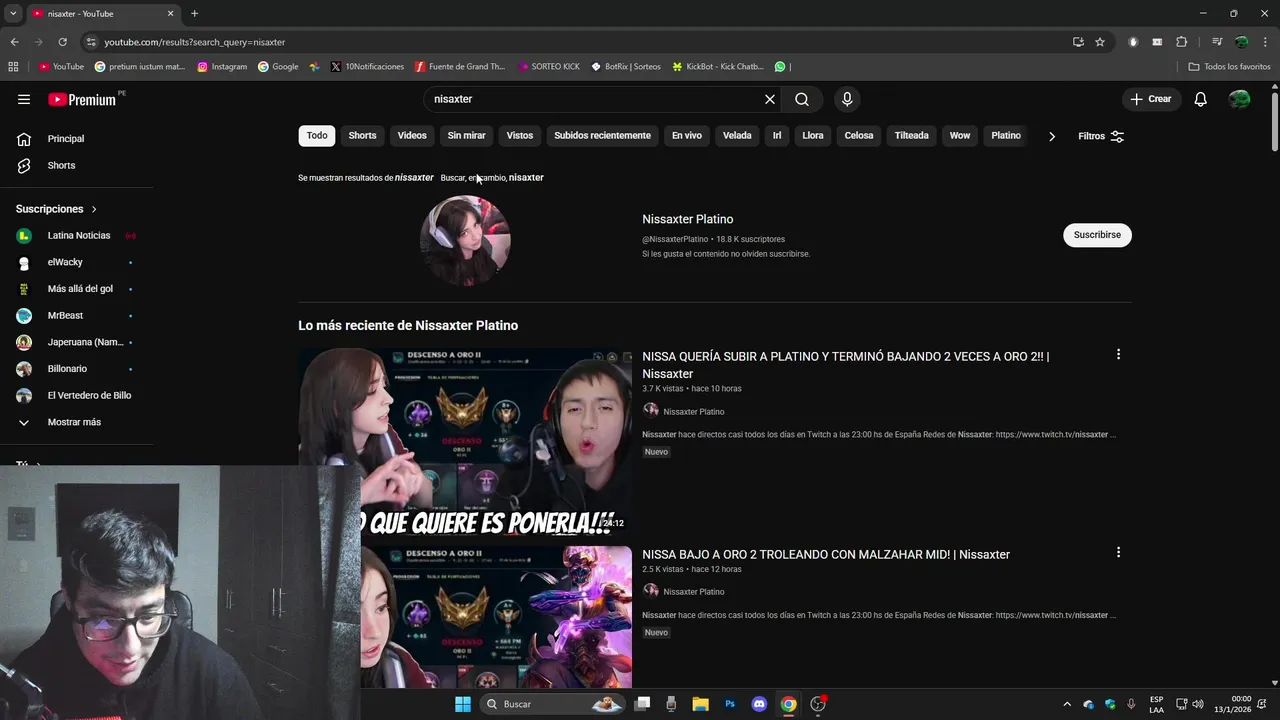1280x720 pixels.
Task: Select the En vivo filter chip
Action: (686, 136)
